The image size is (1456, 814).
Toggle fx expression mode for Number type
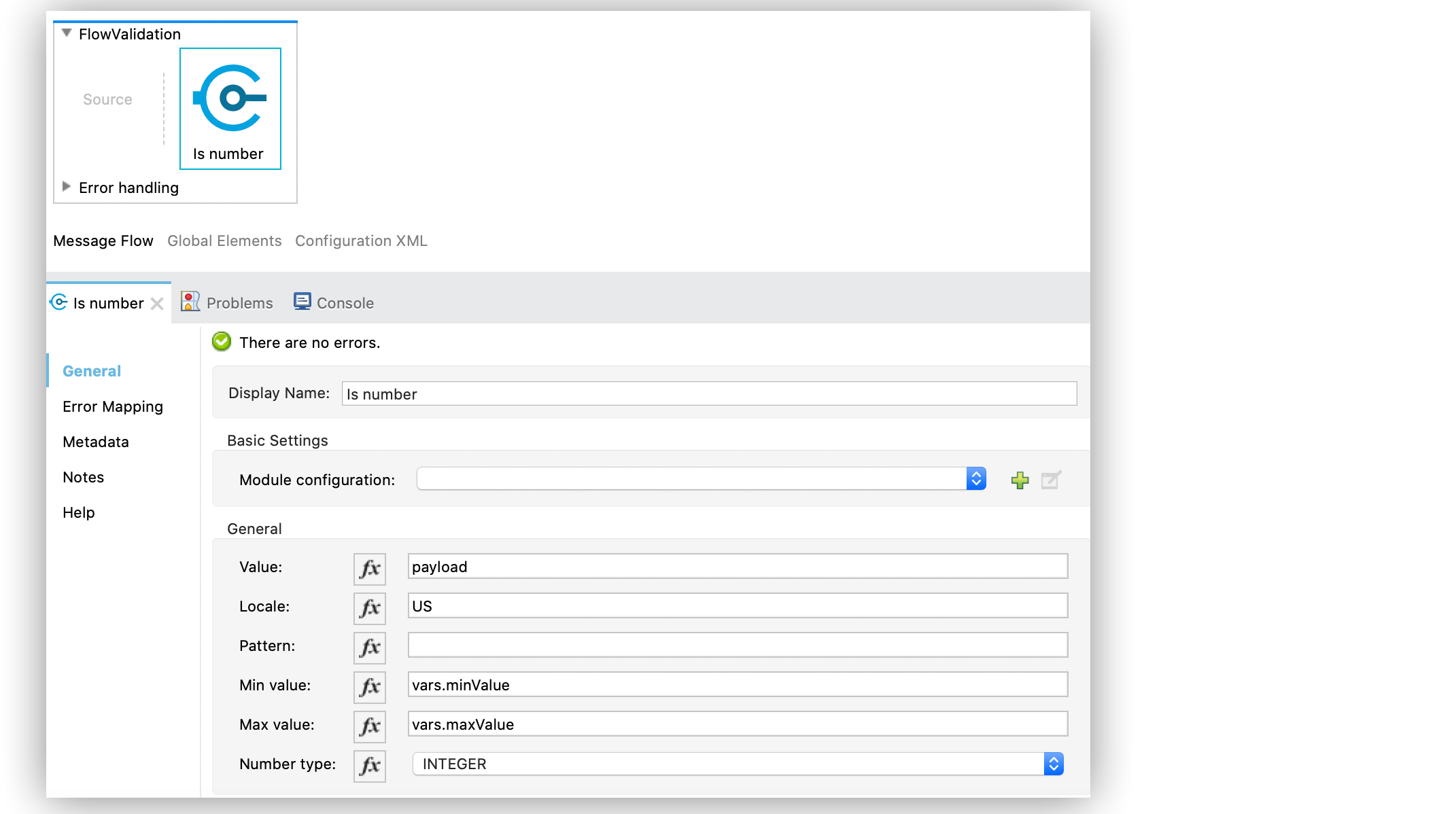coord(369,765)
